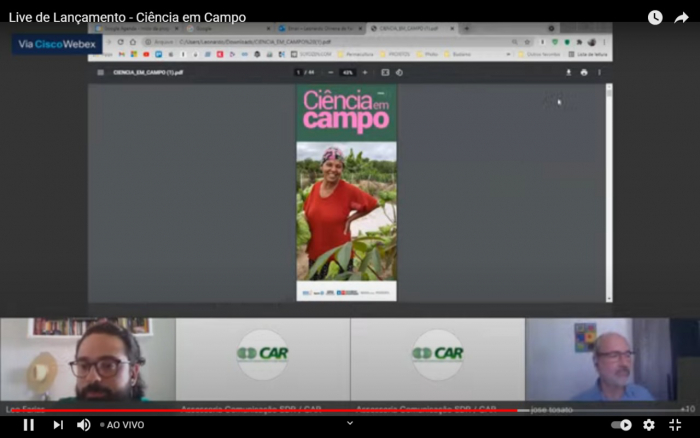This screenshot has width=700, height=438.
Task: Expand the chevron below the progress bar
Action: 350,423
